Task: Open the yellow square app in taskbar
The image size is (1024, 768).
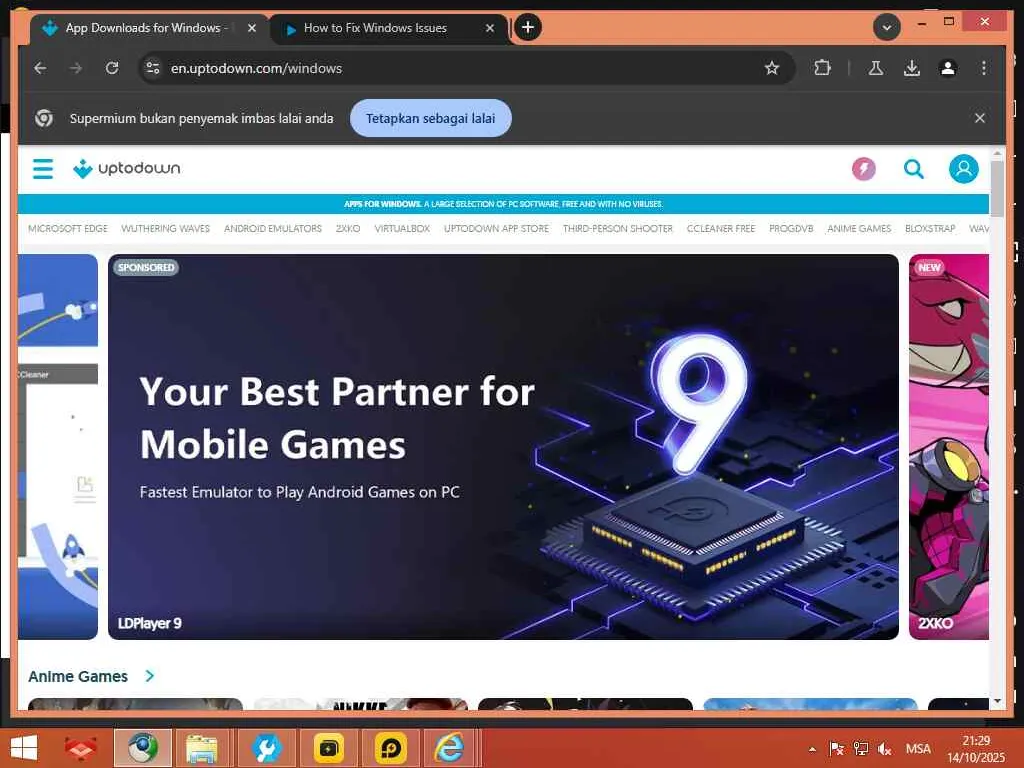Action: [328, 748]
